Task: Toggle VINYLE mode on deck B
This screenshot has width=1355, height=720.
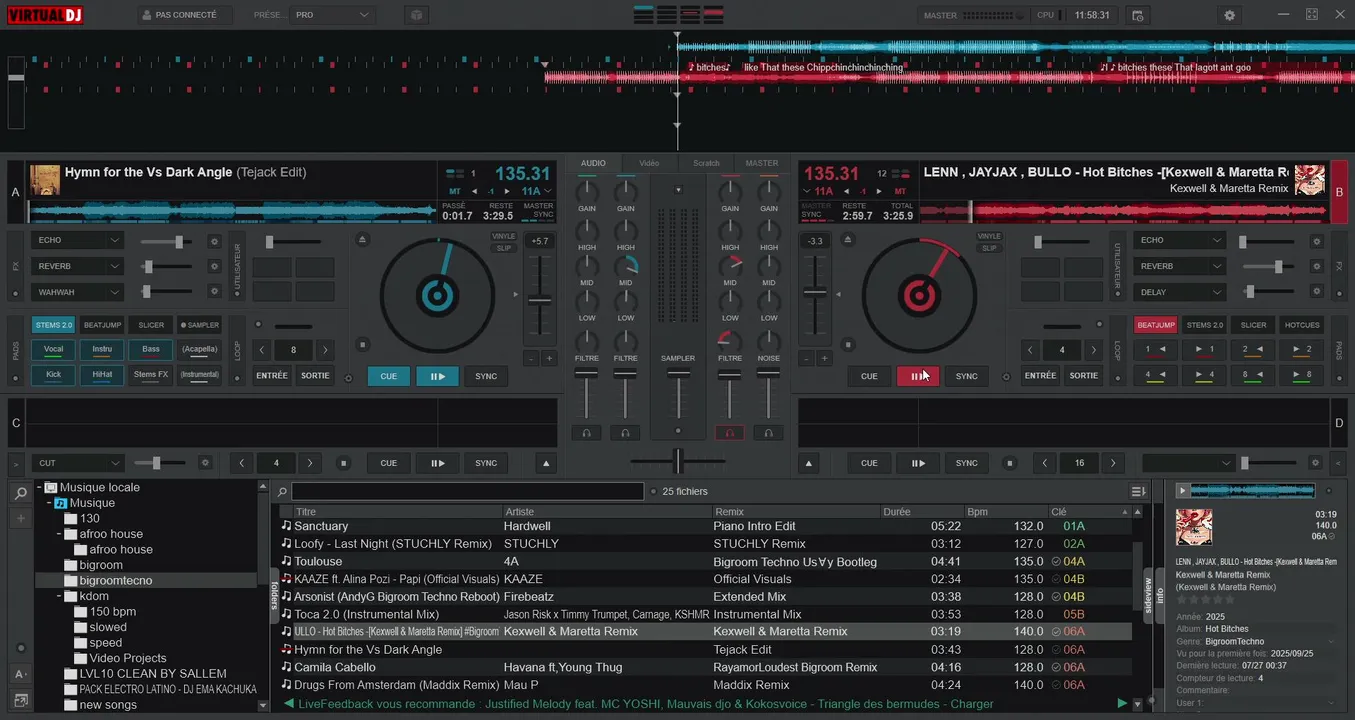Action: tap(989, 237)
